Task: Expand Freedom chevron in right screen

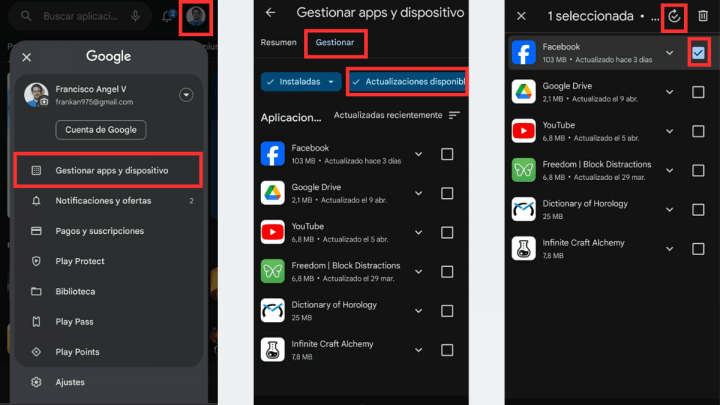Action: point(669,170)
